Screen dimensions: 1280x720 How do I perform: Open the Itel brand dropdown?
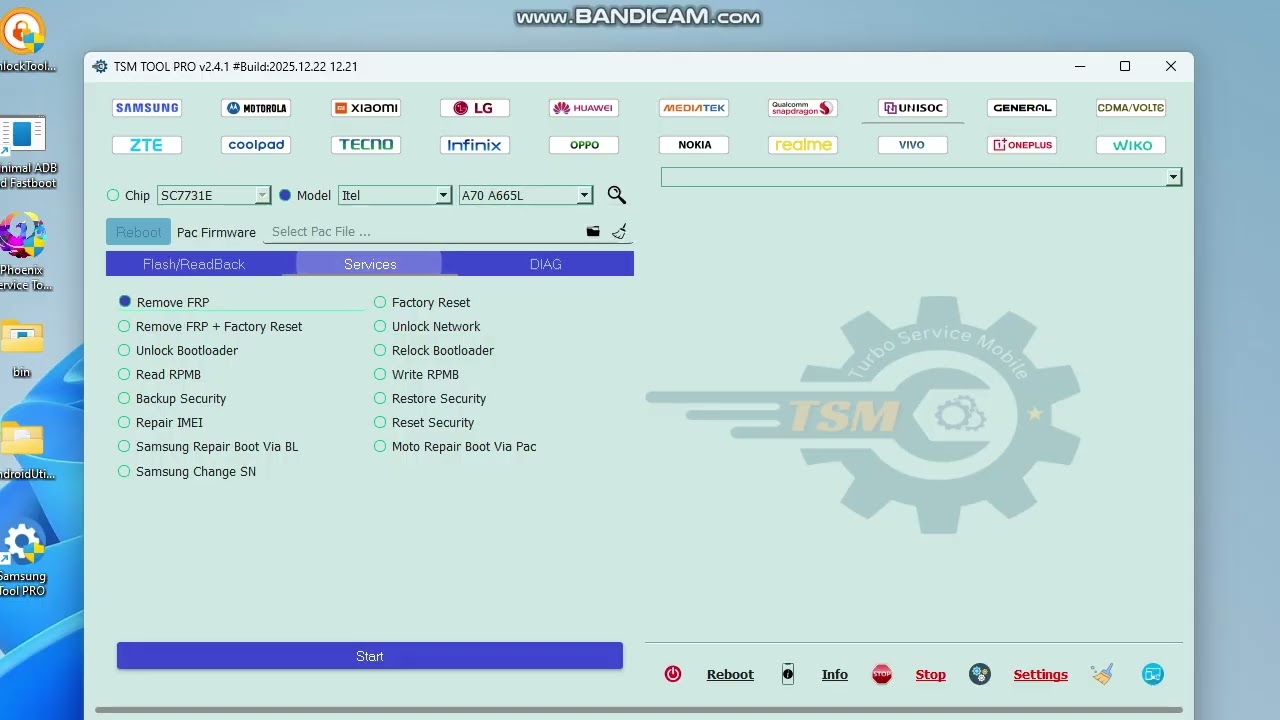(395, 195)
